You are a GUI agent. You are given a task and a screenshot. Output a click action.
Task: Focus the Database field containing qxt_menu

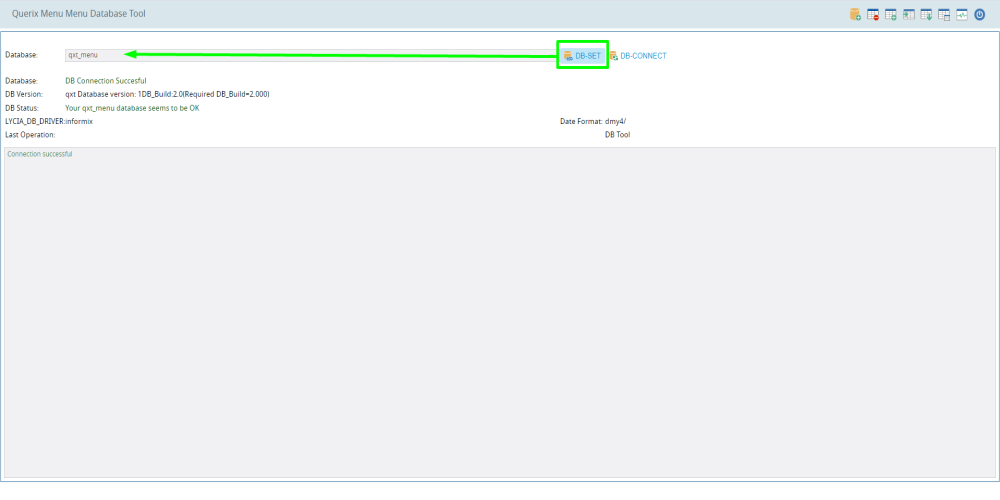click(300, 55)
